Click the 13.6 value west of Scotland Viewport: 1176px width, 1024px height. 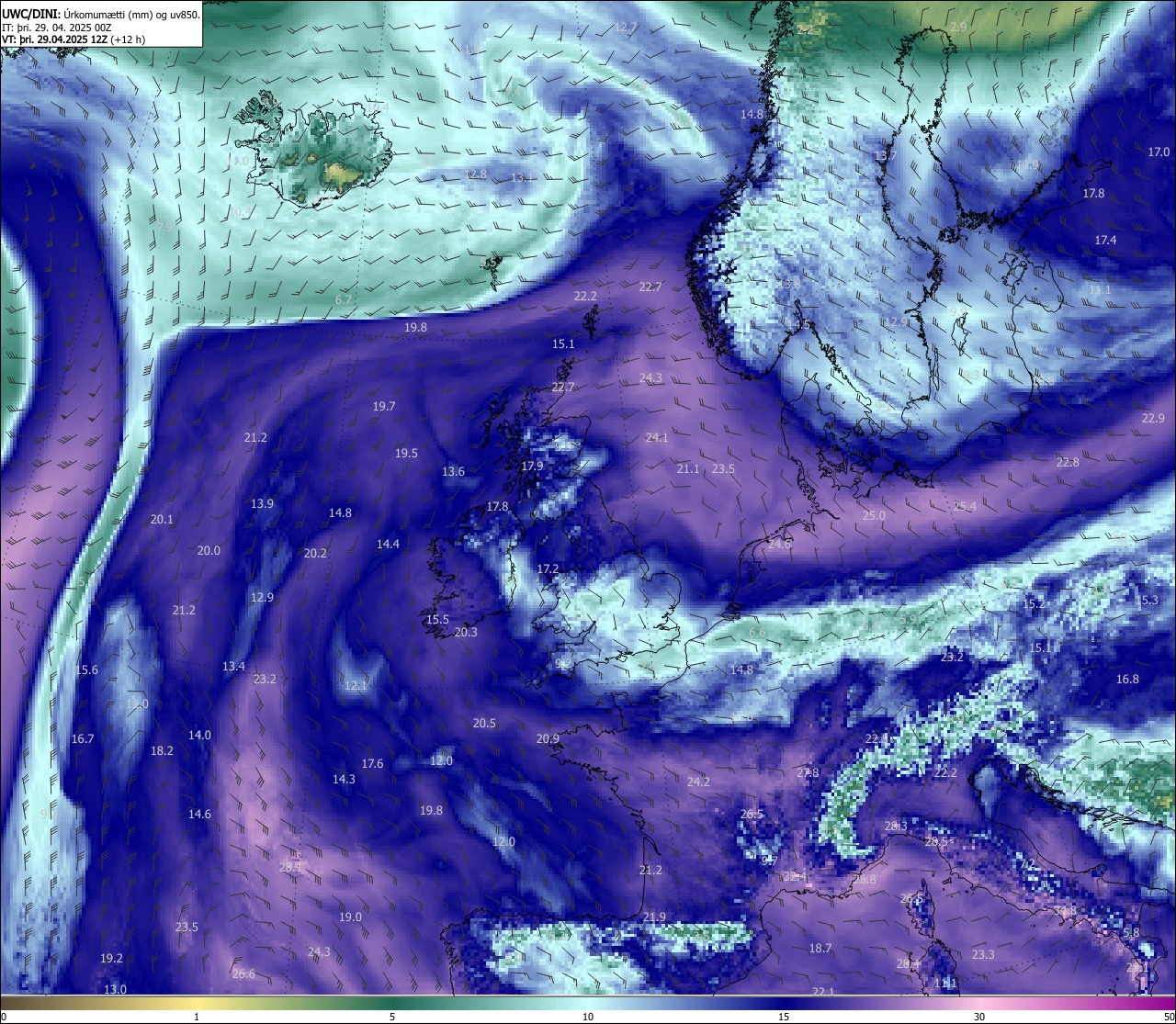pos(453,471)
